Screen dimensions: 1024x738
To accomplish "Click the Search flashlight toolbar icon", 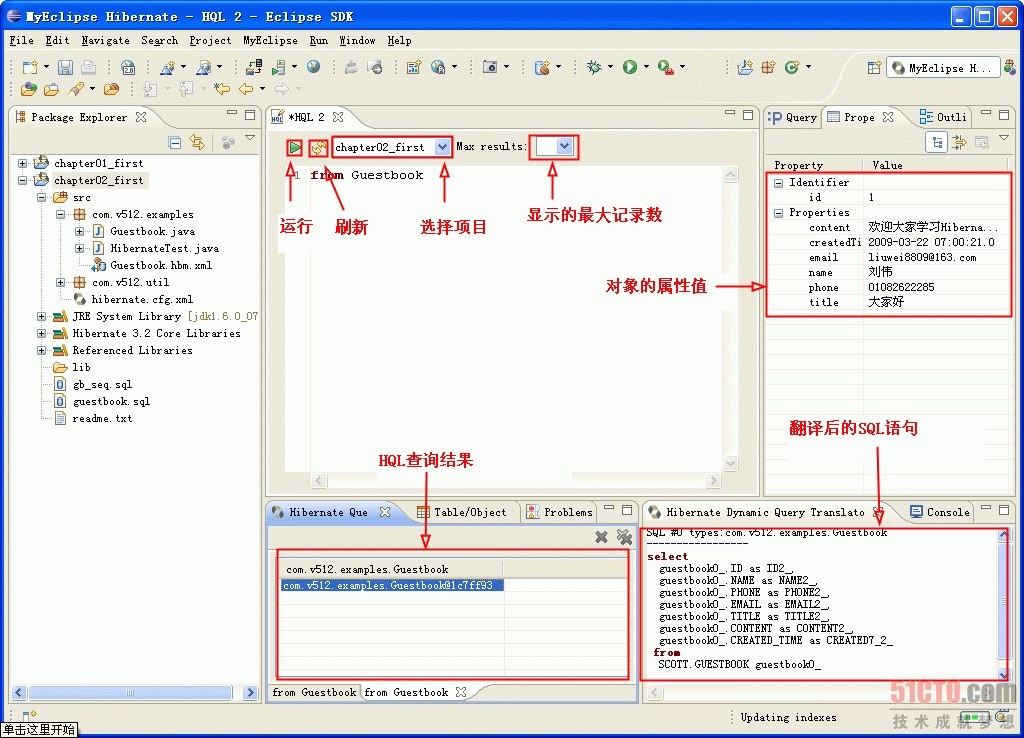I will click(x=77, y=88).
